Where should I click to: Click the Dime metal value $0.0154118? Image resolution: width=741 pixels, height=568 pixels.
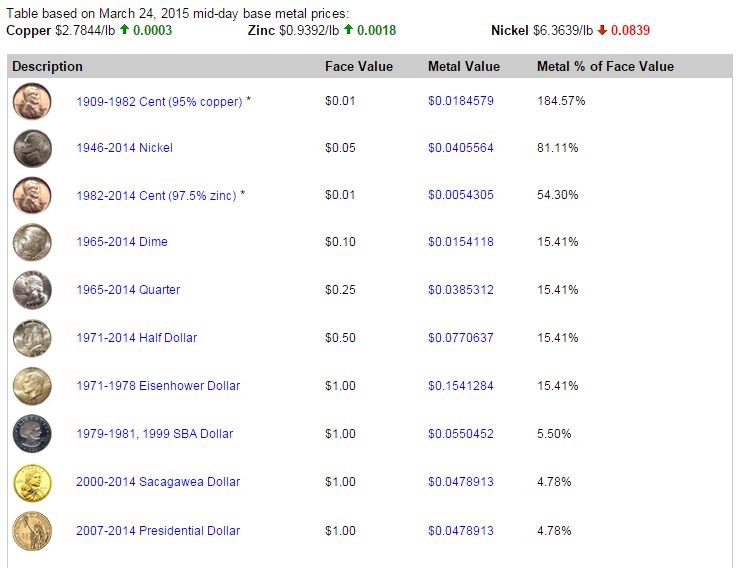(x=460, y=242)
